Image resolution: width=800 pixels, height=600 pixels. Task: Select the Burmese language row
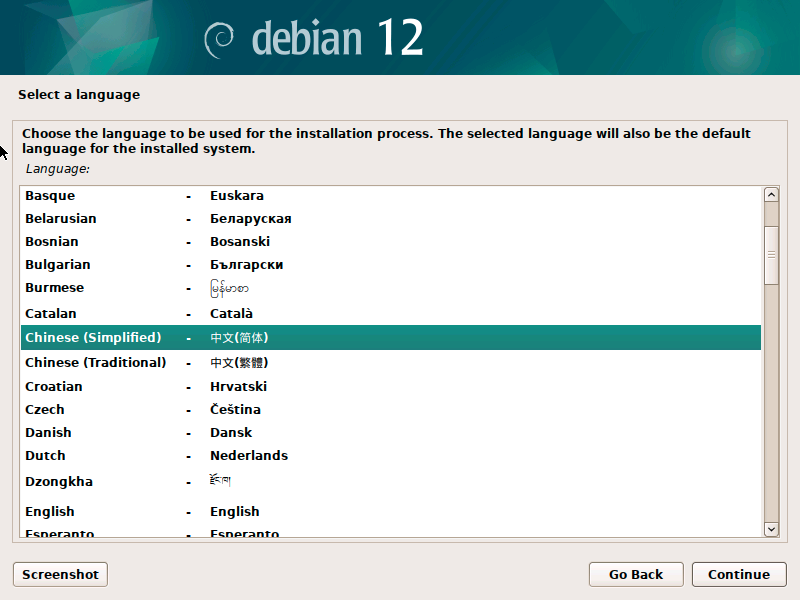click(x=391, y=288)
